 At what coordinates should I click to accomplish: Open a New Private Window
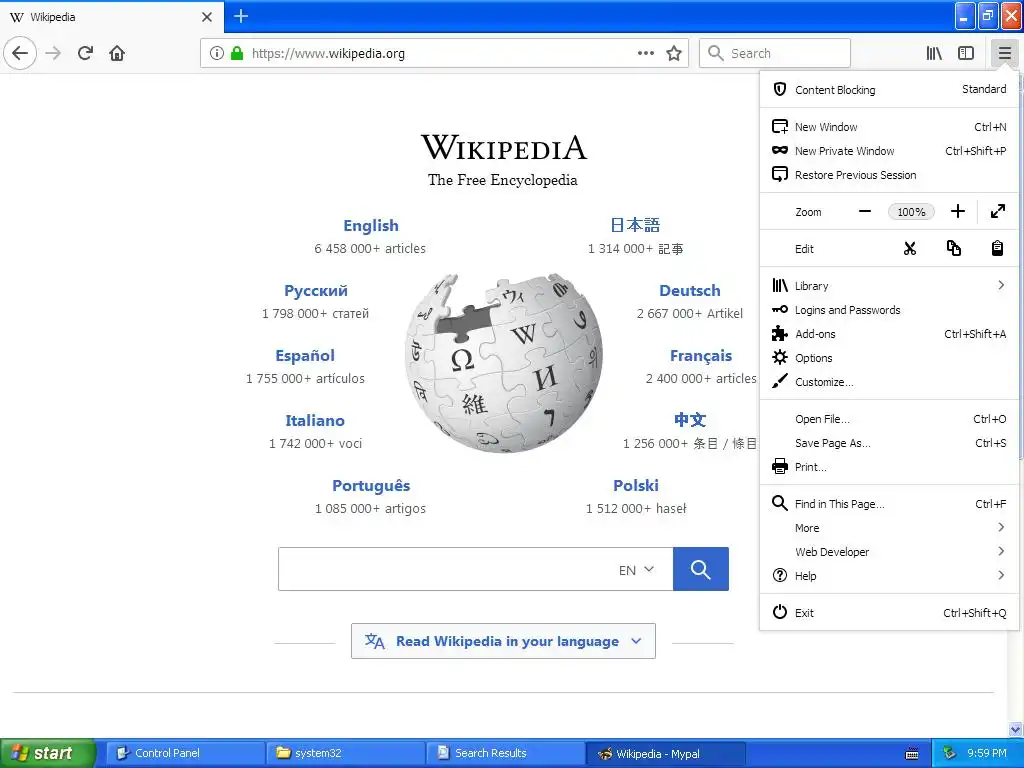889,151
